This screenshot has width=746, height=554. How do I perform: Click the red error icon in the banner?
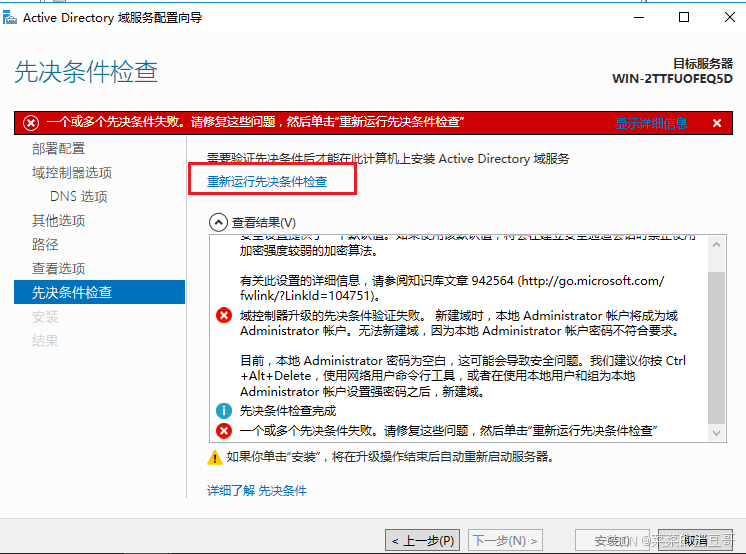tap(31, 123)
